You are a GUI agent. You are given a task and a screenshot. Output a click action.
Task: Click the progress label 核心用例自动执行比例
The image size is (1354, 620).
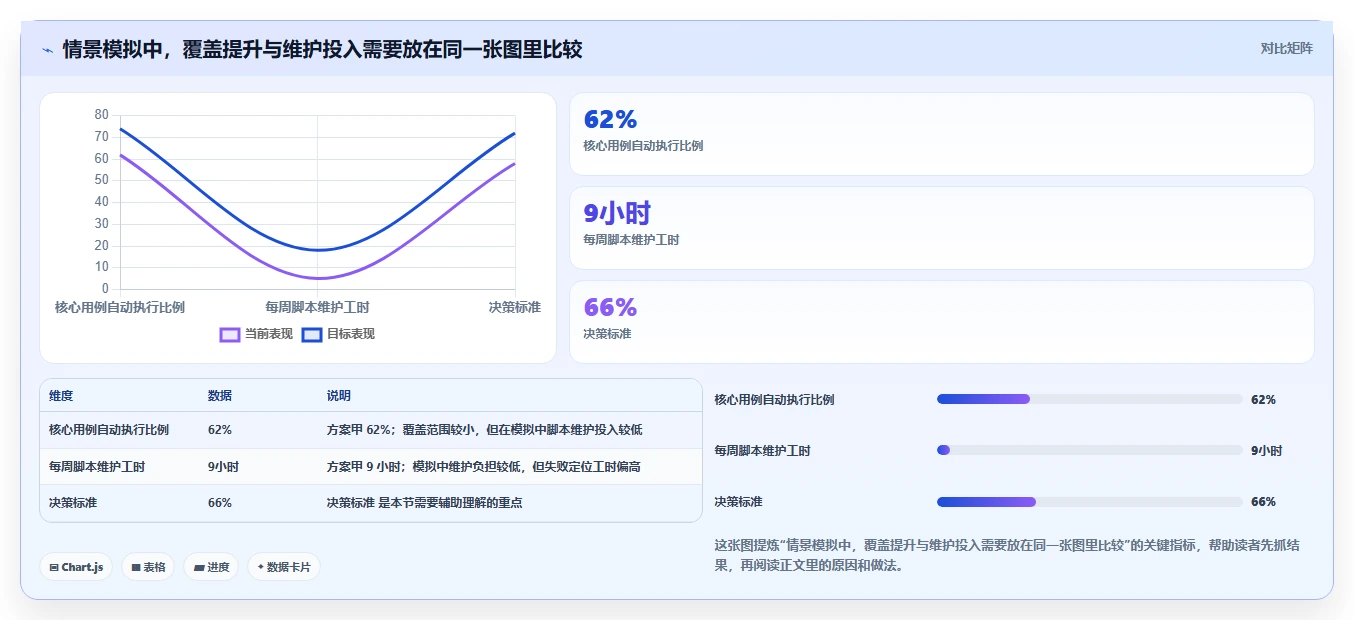coord(774,400)
